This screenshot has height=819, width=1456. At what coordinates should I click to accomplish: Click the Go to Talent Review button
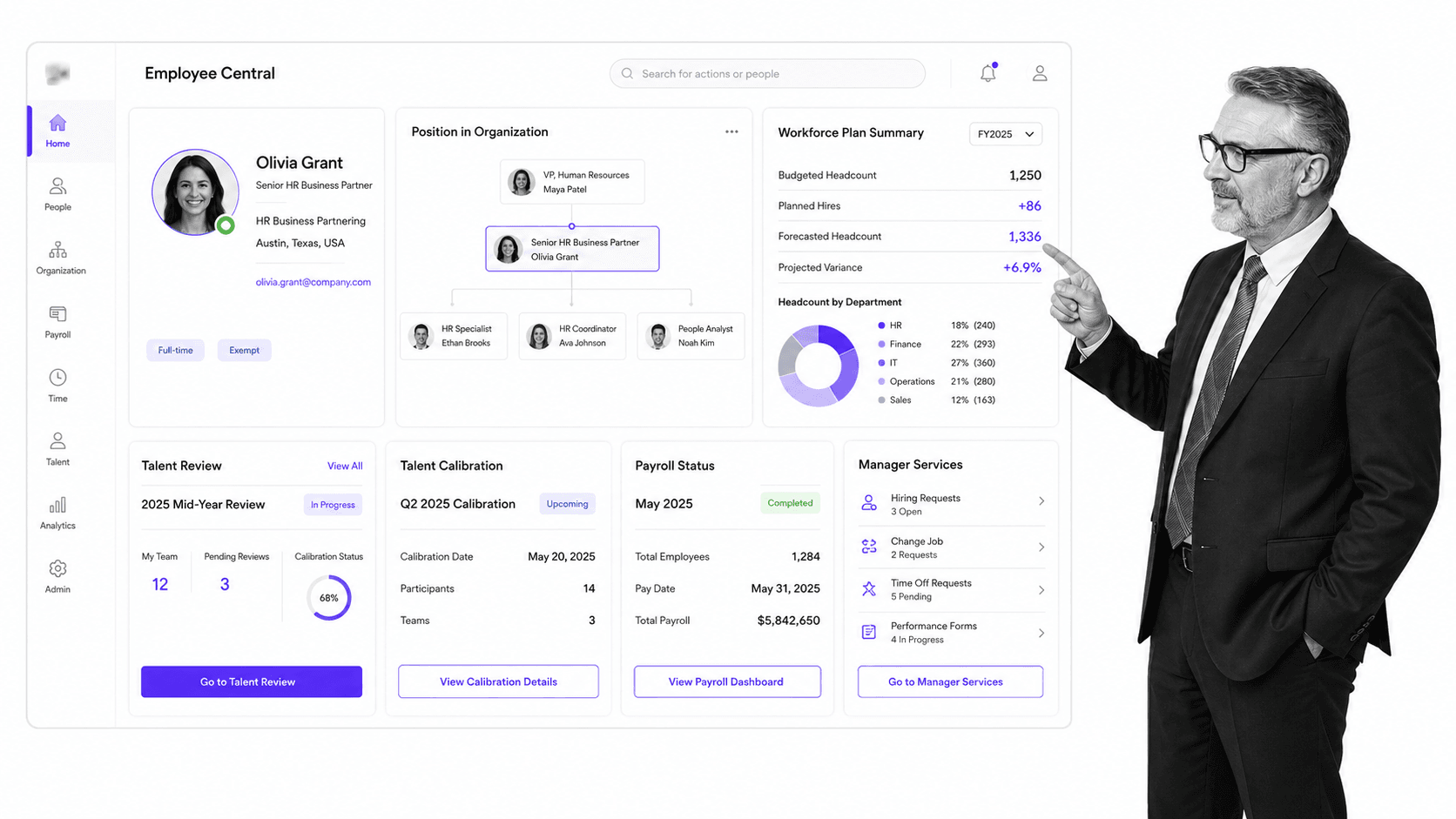[252, 681]
